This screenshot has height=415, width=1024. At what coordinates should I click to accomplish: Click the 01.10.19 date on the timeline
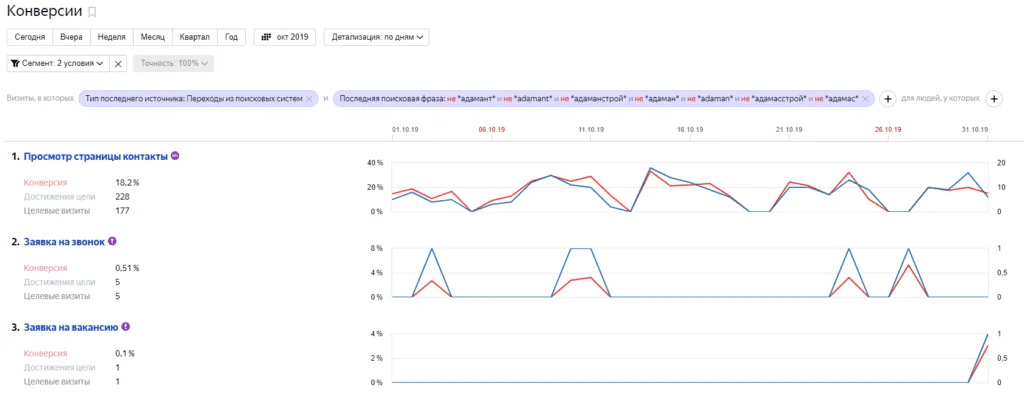pyautogui.click(x=406, y=130)
